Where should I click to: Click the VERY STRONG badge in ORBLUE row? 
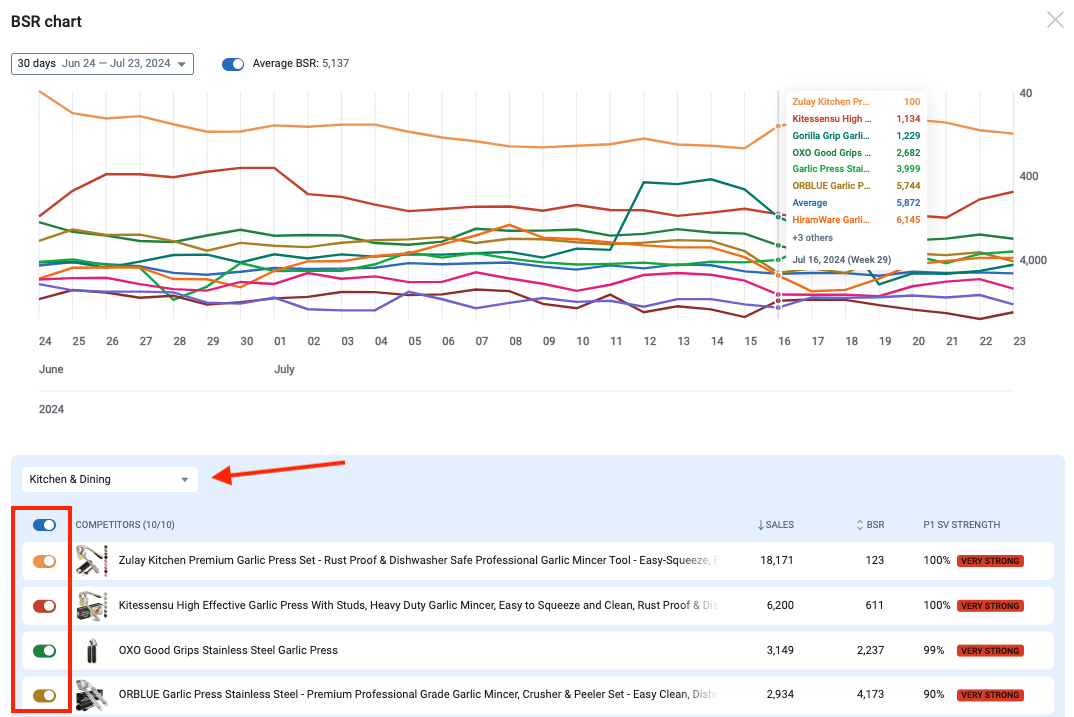tap(990, 695)
